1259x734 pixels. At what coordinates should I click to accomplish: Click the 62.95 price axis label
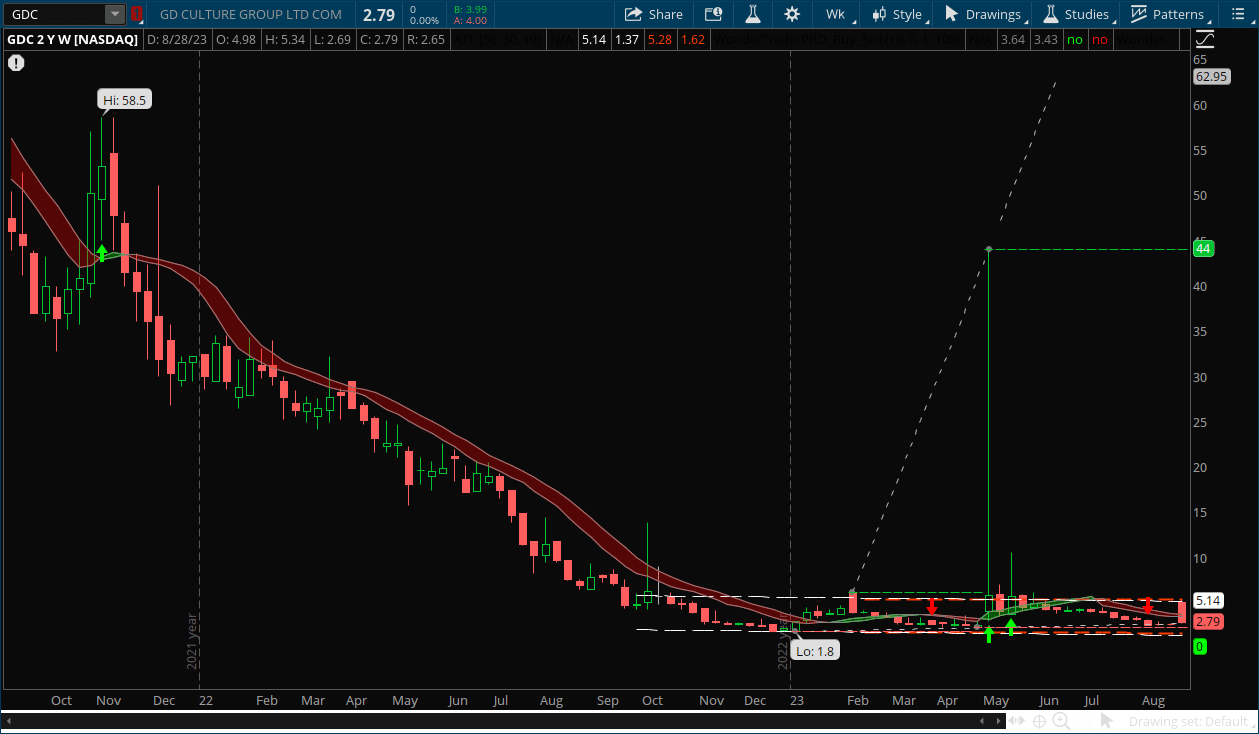click(x=1210, y=76)
